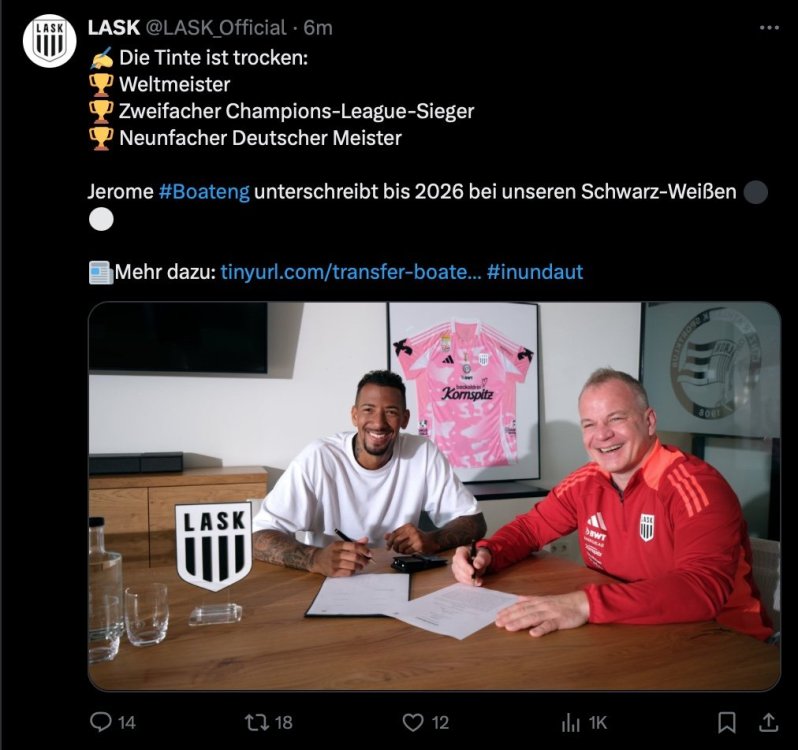Bookmark this tweet
The image size is (798, 750).
coord(726,723)
